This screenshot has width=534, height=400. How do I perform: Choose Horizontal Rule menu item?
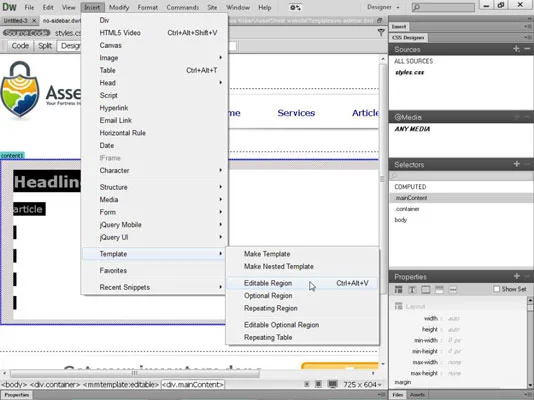[155, 133]
